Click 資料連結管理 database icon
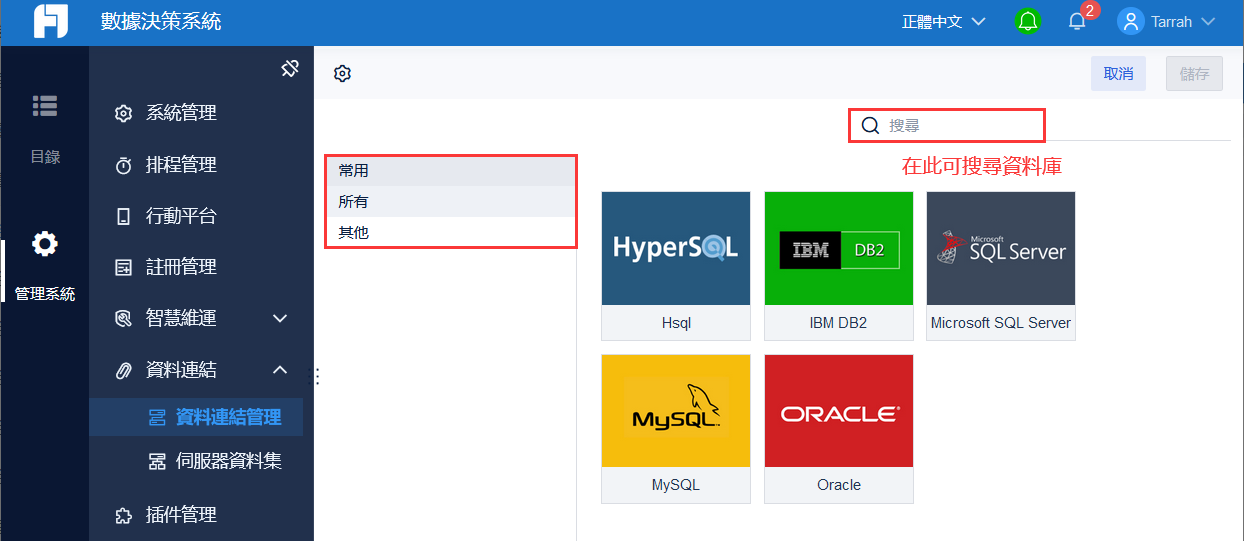The image size is (1244, 541). point(157,418)
